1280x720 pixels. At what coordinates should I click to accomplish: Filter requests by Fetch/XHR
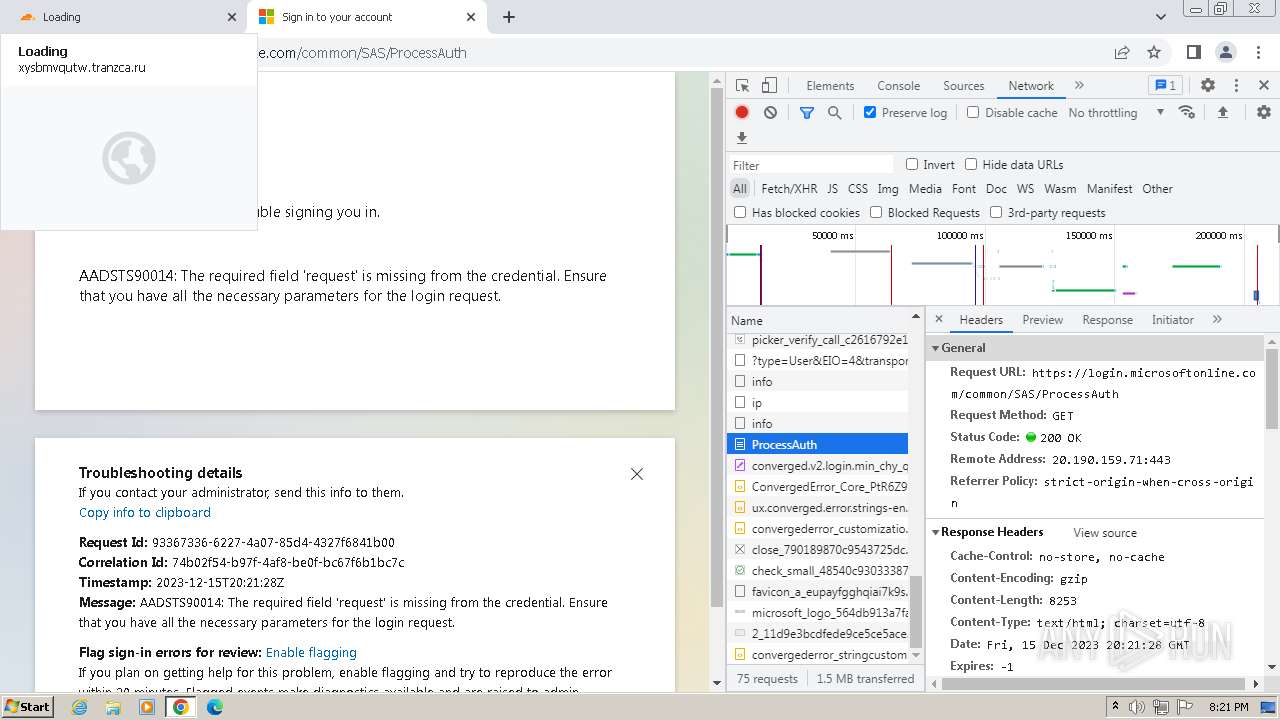click(789, 189)
